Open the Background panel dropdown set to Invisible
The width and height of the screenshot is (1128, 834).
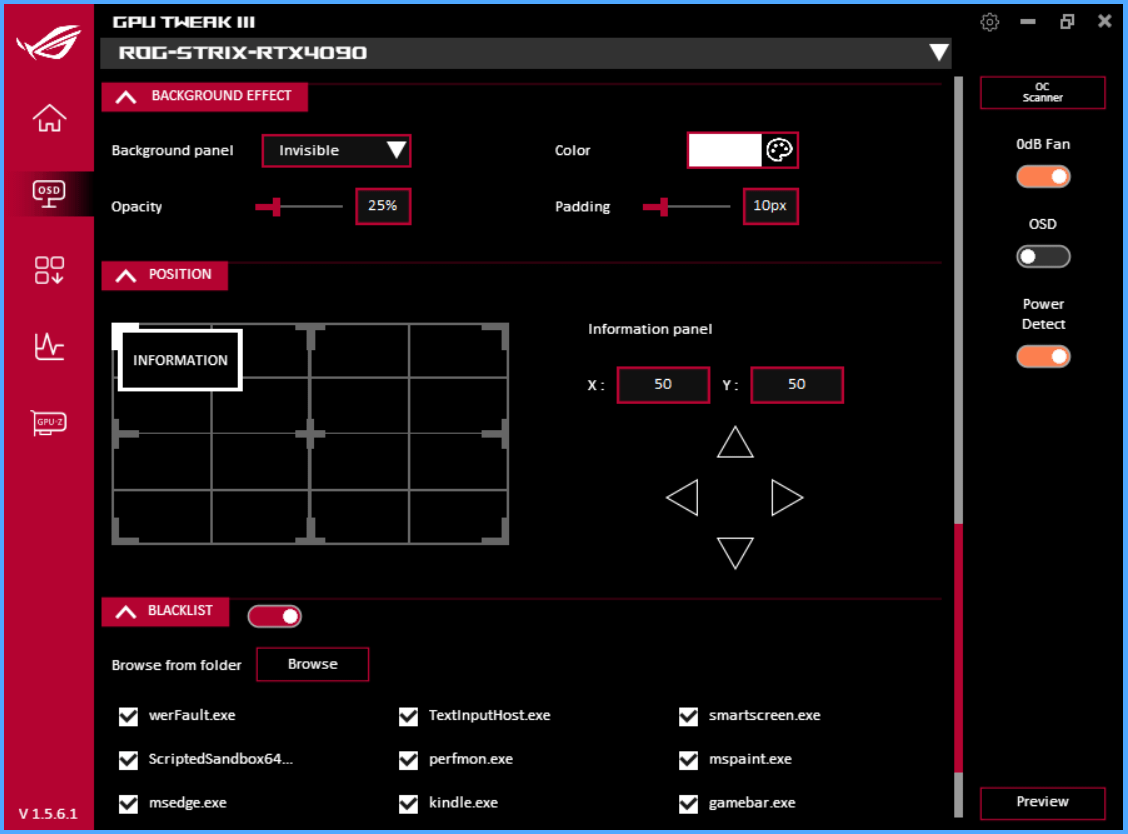point(337,150)
